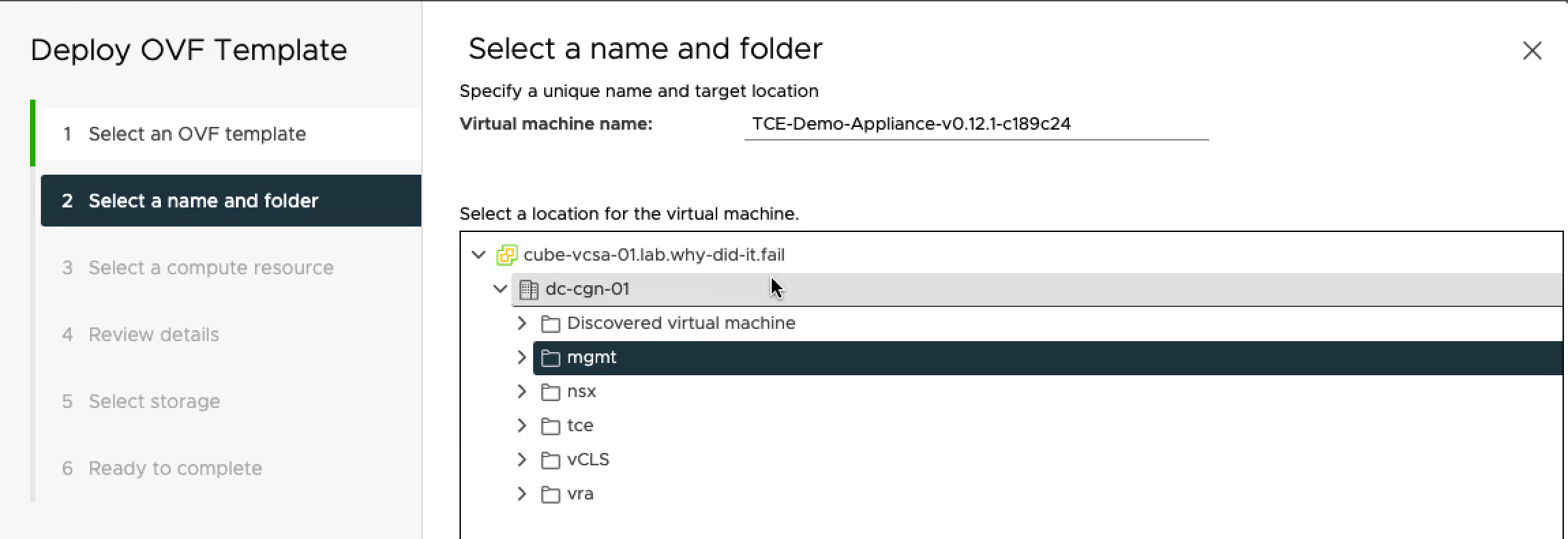Click the dc-cgn-01 datacenter icon

(528, 289)
